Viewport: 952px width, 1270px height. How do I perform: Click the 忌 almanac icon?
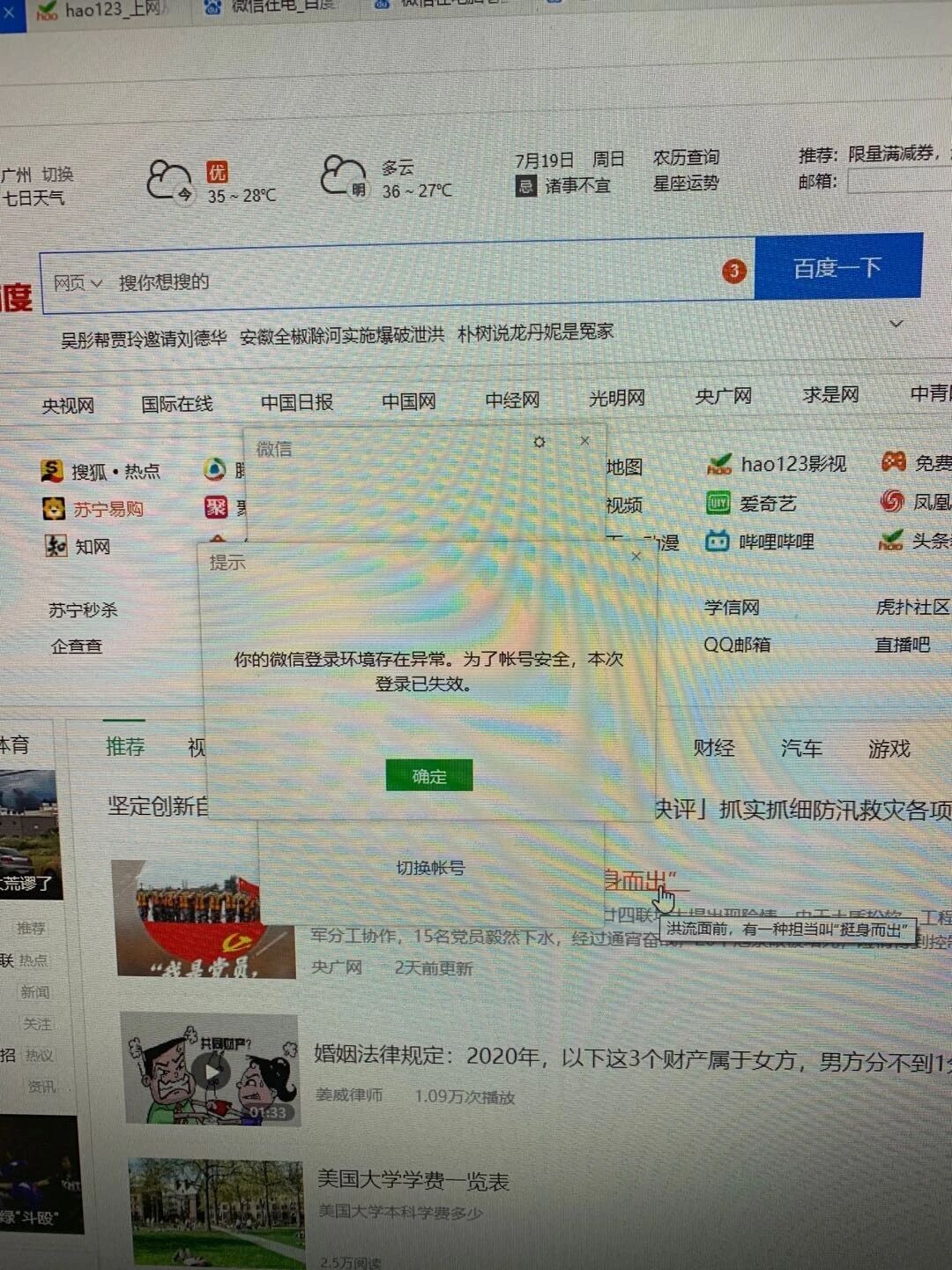click(525, 186)
